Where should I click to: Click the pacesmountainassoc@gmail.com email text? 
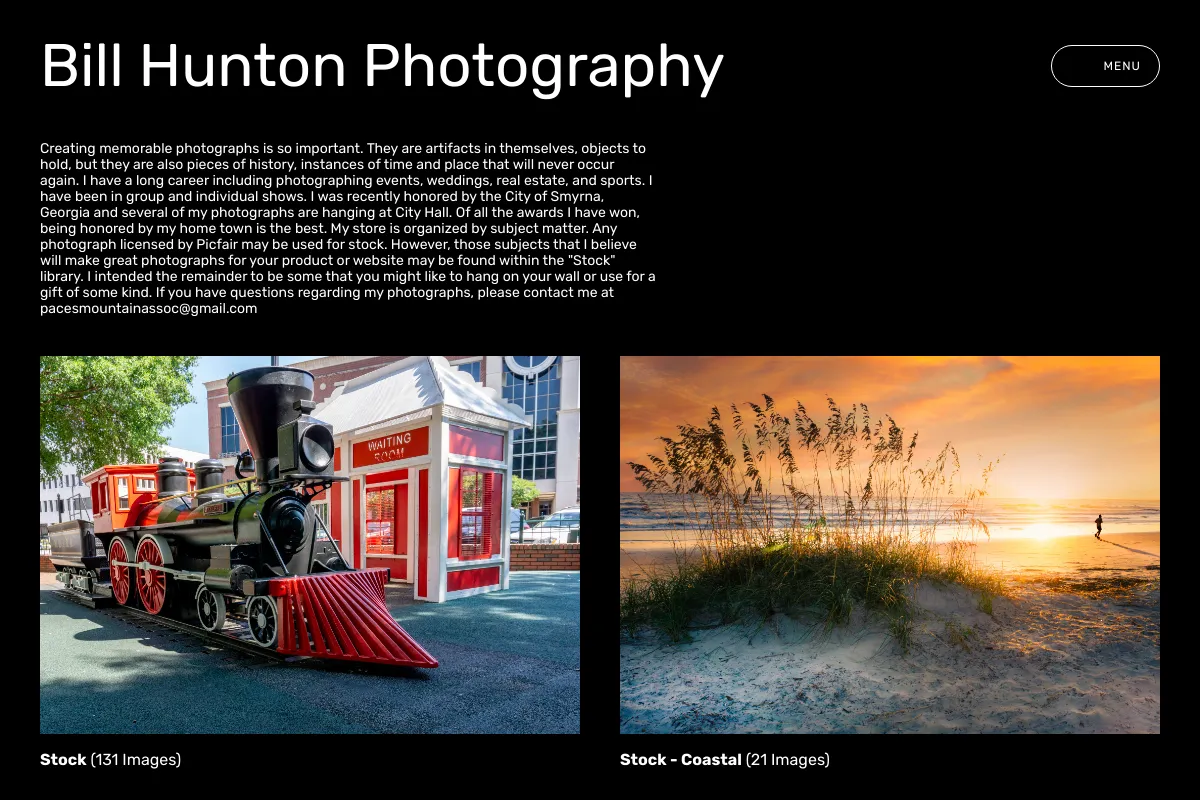tap(148, 309)
